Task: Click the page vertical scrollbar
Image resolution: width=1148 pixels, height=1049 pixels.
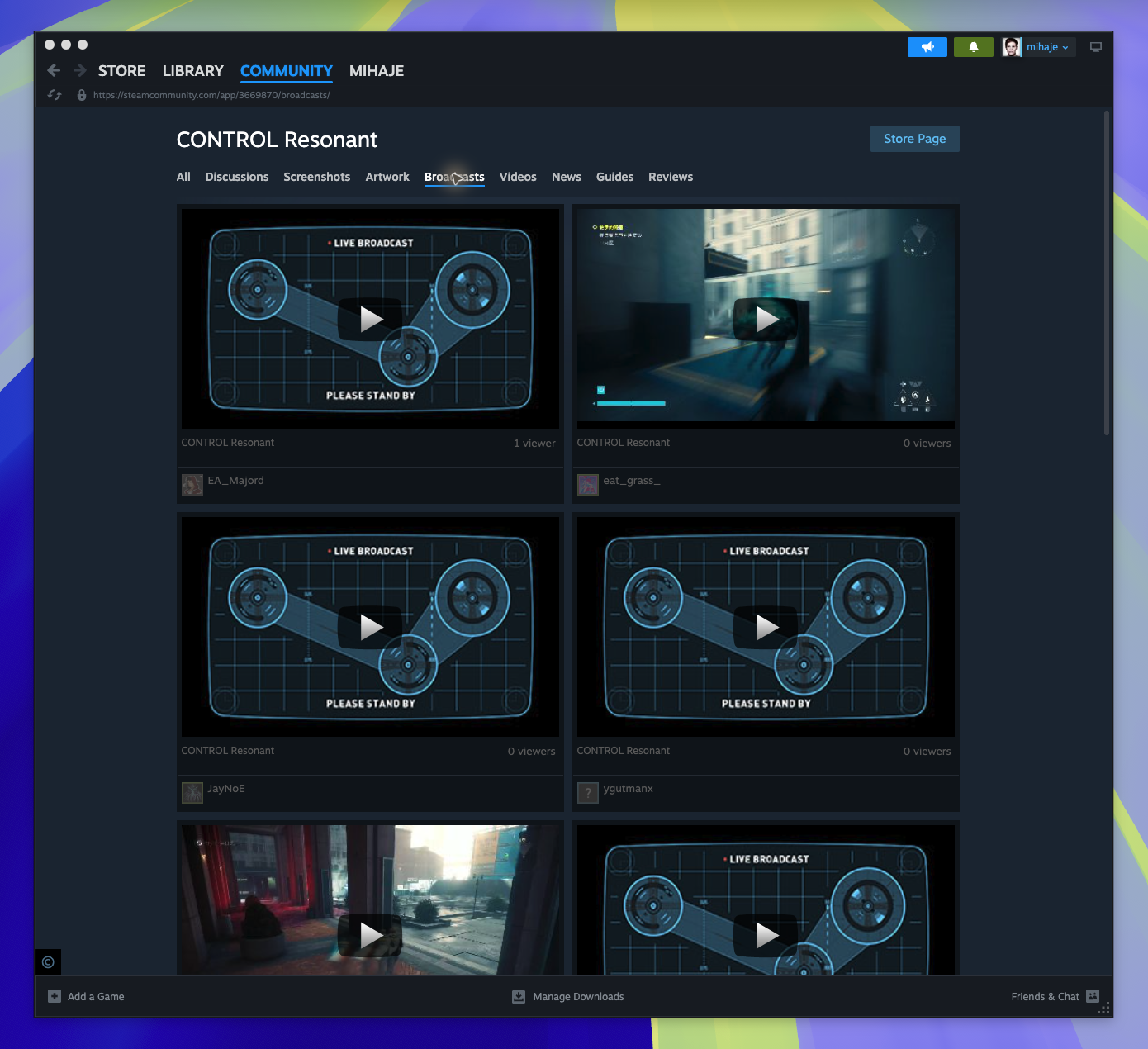Action: (x=1107, y=273)
